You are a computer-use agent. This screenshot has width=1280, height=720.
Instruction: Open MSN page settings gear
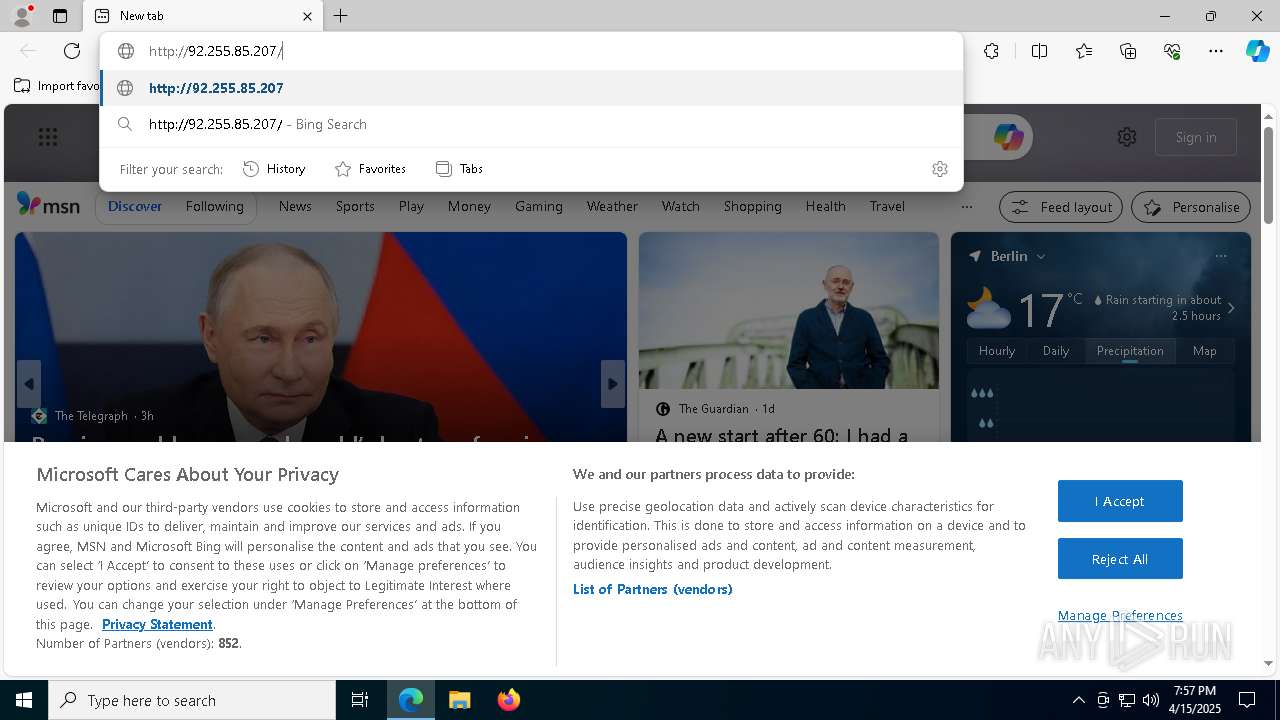(1127, 137)
